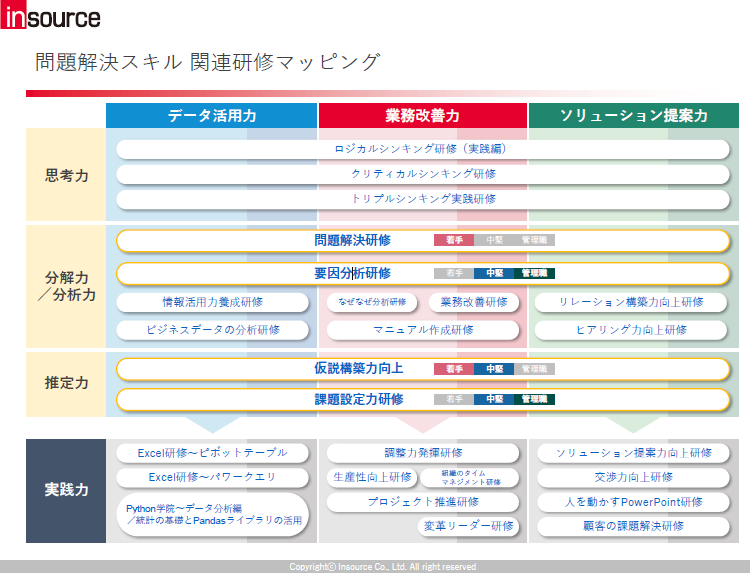750x573 pixels.
Task: Click the Insource copyright footer text
Action: click(383, 567)
